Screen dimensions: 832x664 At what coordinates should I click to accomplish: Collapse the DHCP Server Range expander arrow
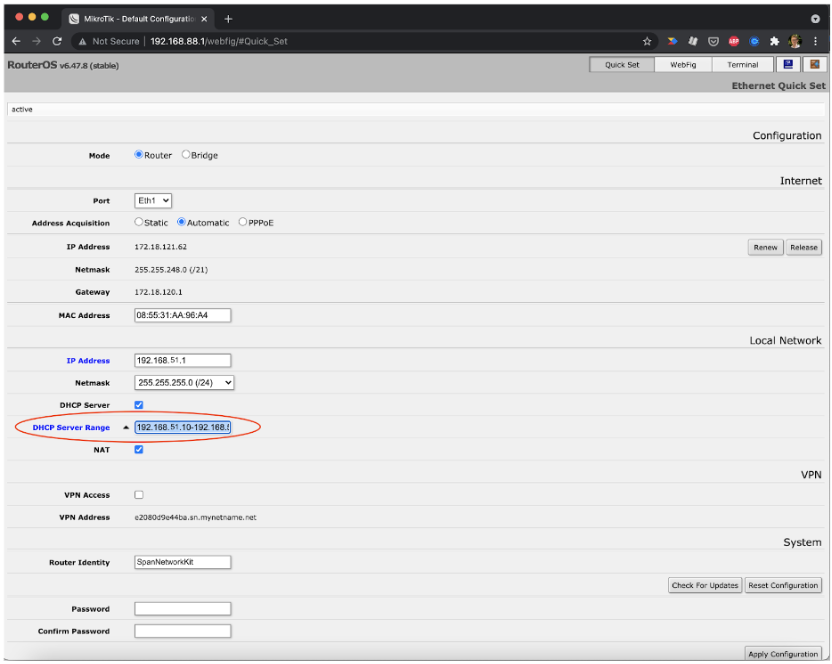click(x=124, y=426)
